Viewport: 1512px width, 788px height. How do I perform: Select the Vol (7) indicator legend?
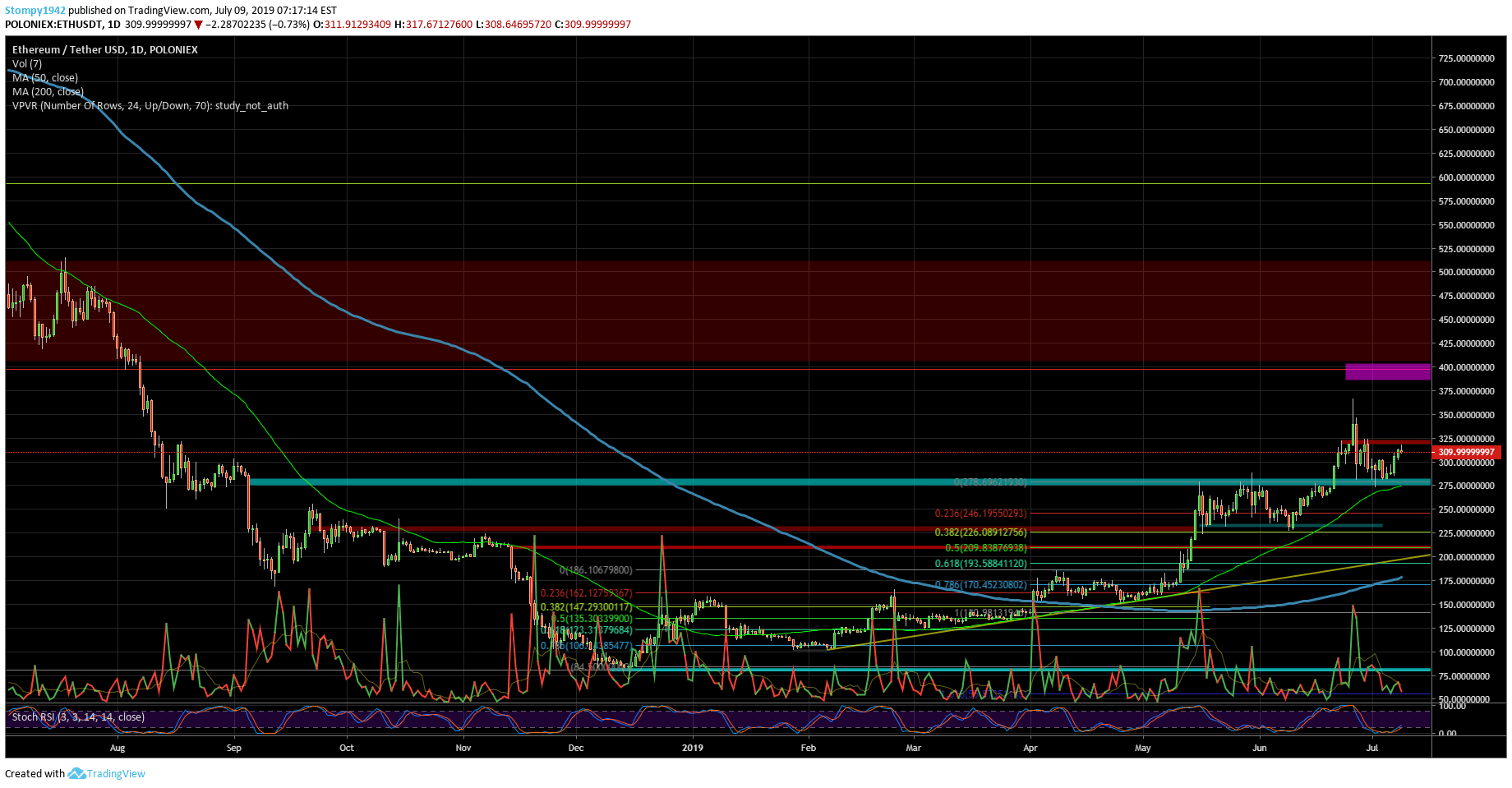[25, 63]
